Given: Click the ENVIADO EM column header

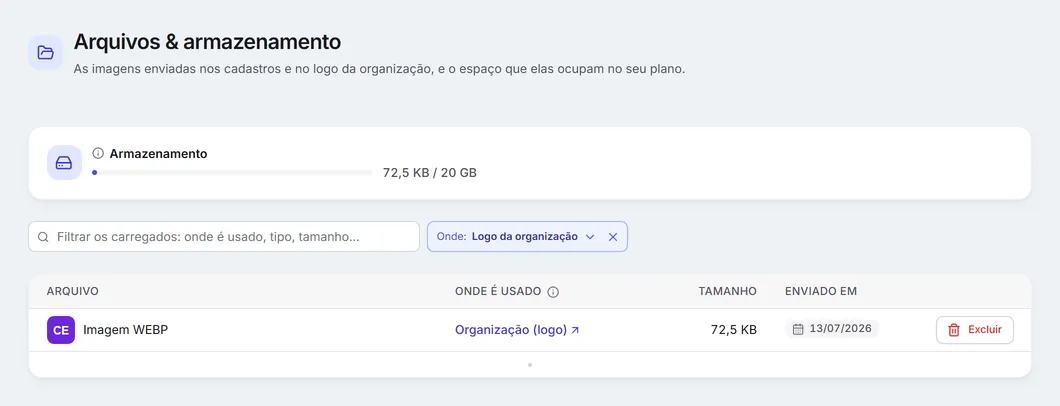Looking at the screenshot, I should point(821,291).
